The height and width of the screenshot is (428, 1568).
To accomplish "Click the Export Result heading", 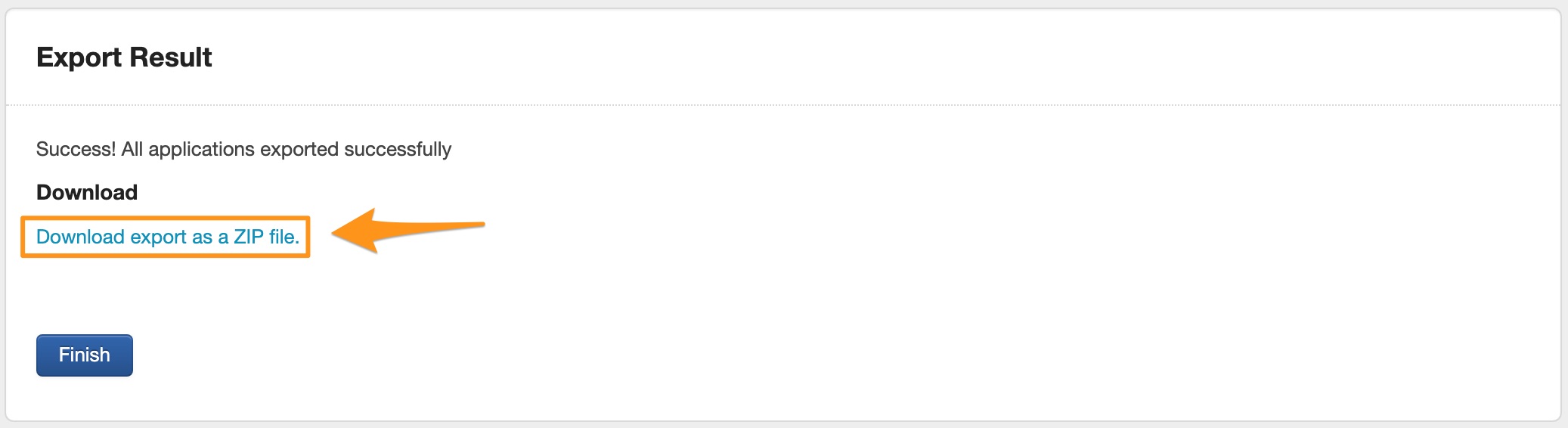I will (124, 57).
